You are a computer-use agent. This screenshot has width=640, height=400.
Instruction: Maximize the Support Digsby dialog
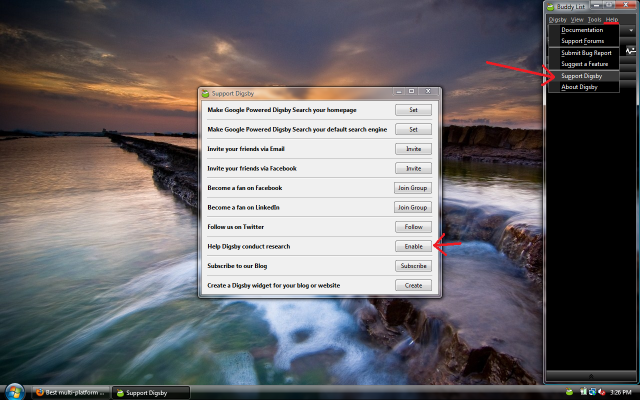[411, 91]
